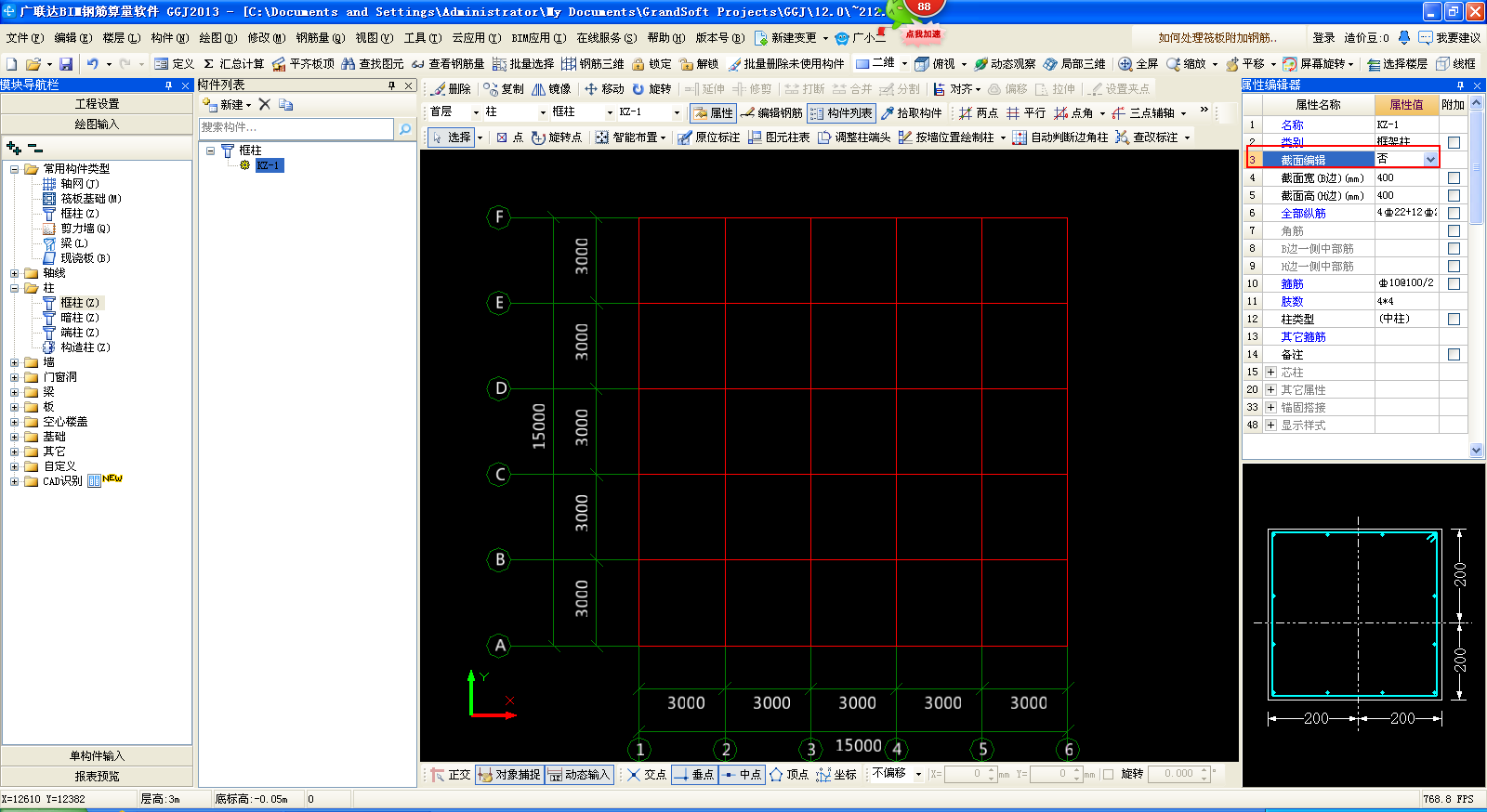Open 钢筋三维 view
Screen dimensions: 1487x812
click(x=593, y=64)
